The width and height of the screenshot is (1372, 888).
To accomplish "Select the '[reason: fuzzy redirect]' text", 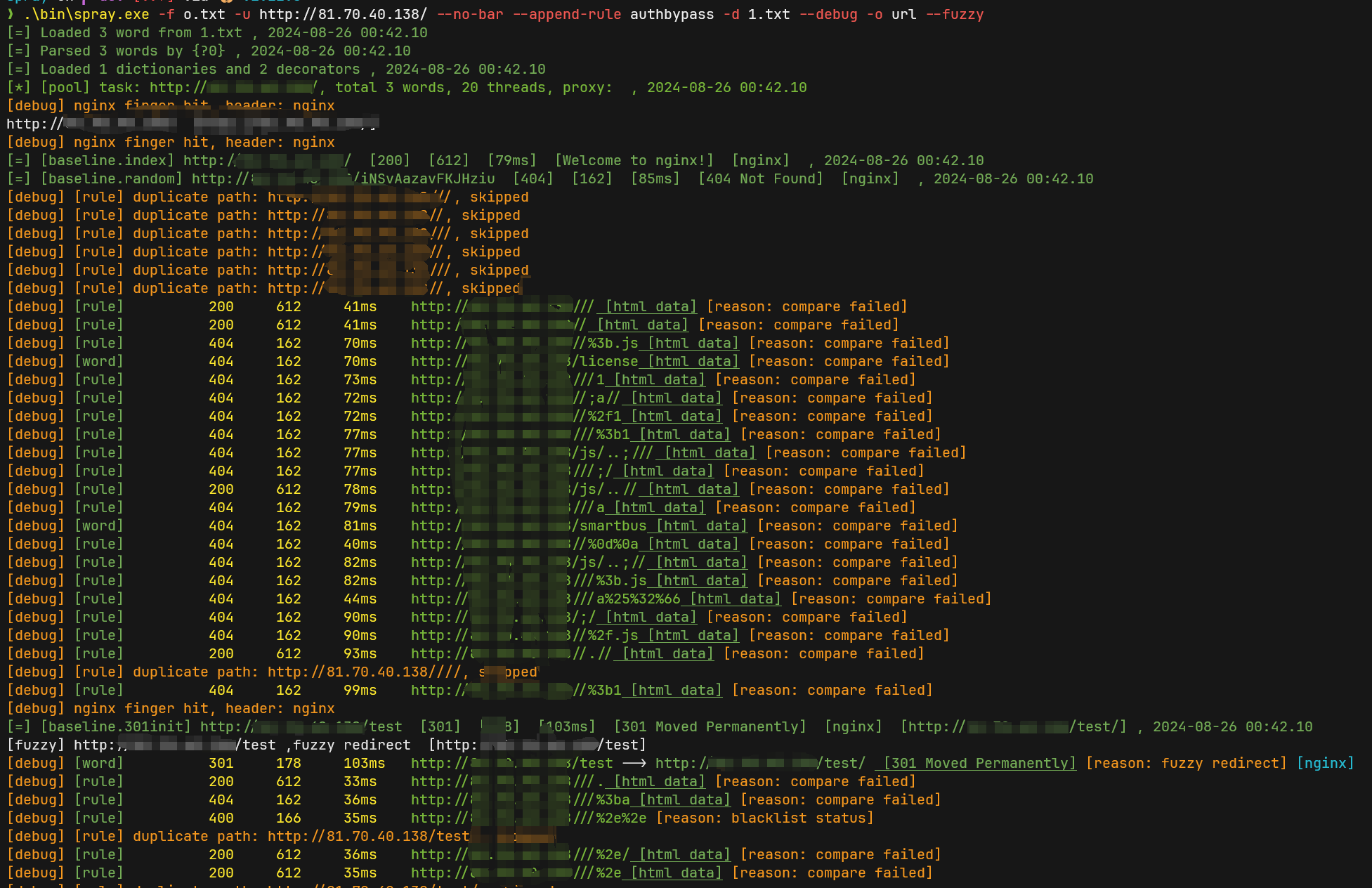I will [1186, 763].
